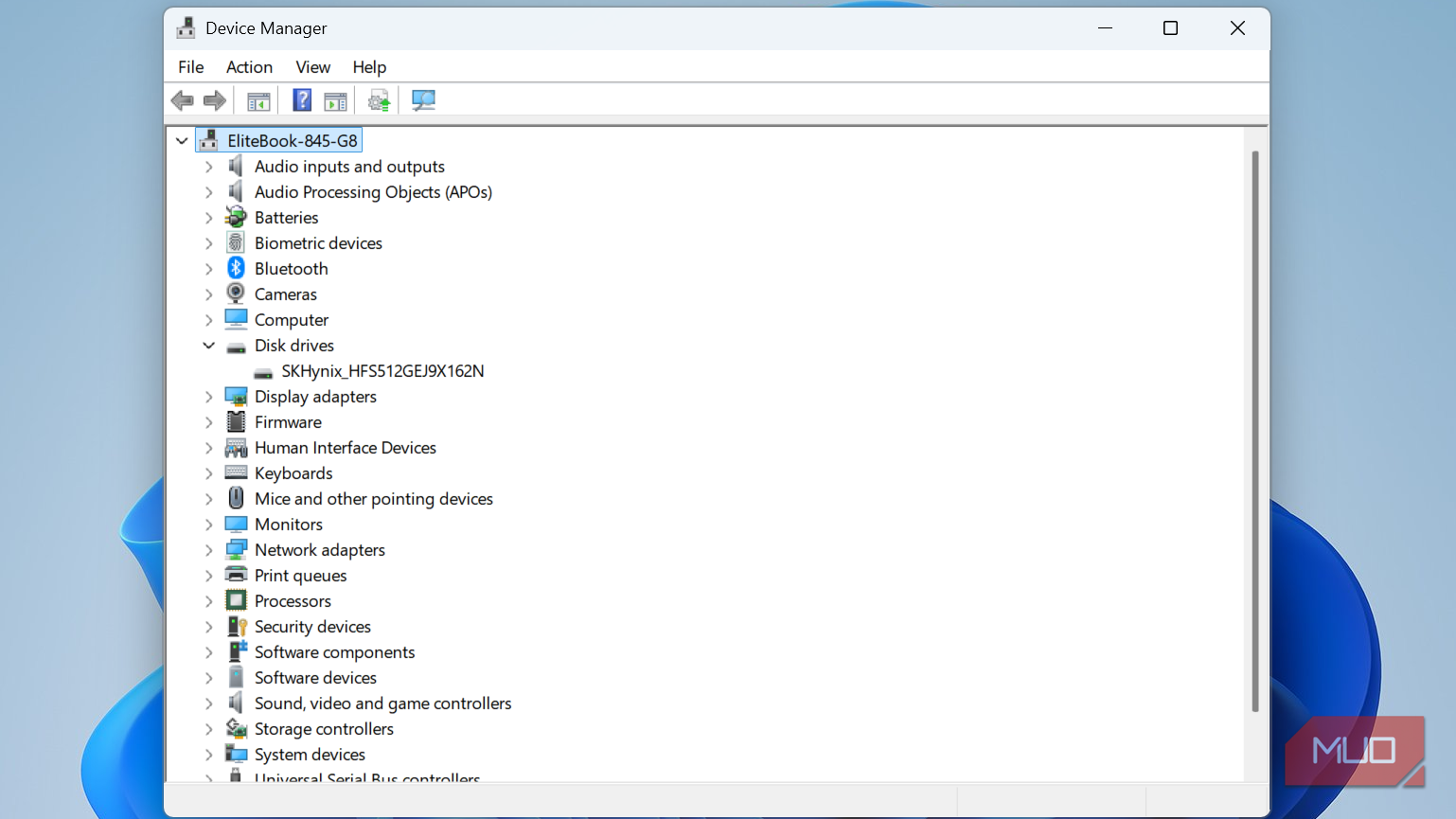The width and height of the screenshot is (1456, 819).
Task: Click the Software components puzzle icon
Action: (x=236, y=652)
